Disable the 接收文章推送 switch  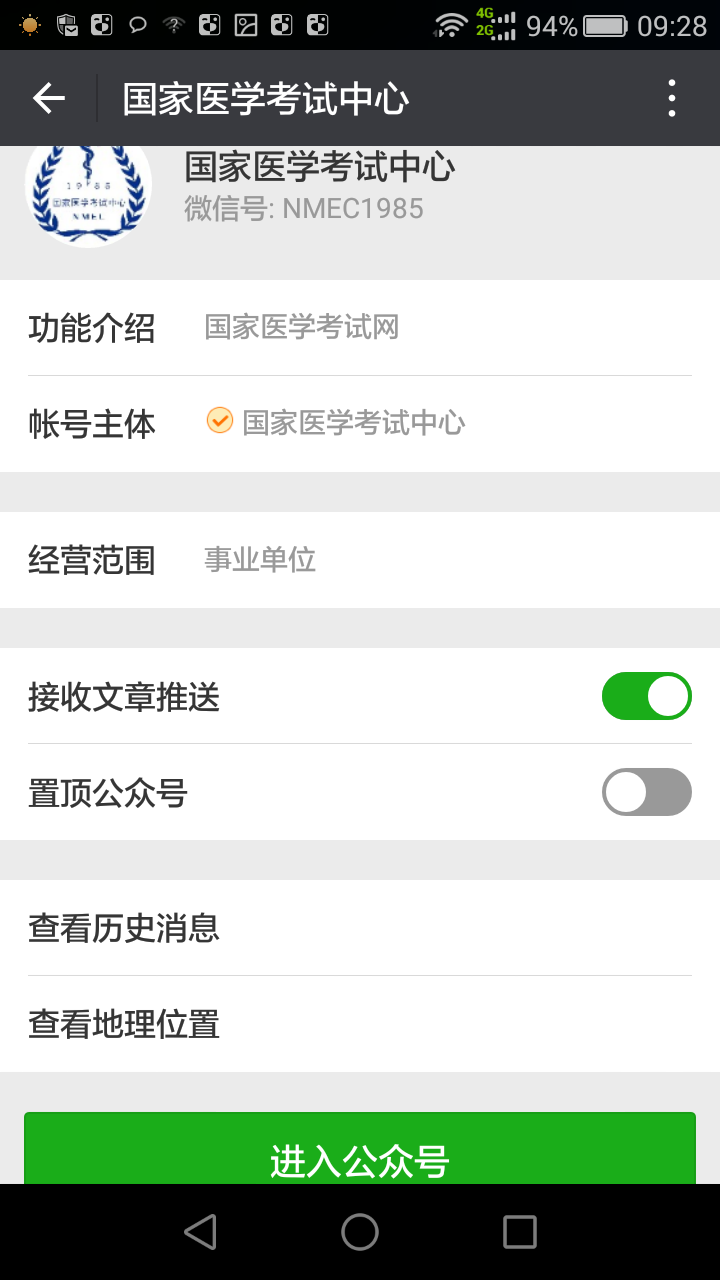coord(646,696)
